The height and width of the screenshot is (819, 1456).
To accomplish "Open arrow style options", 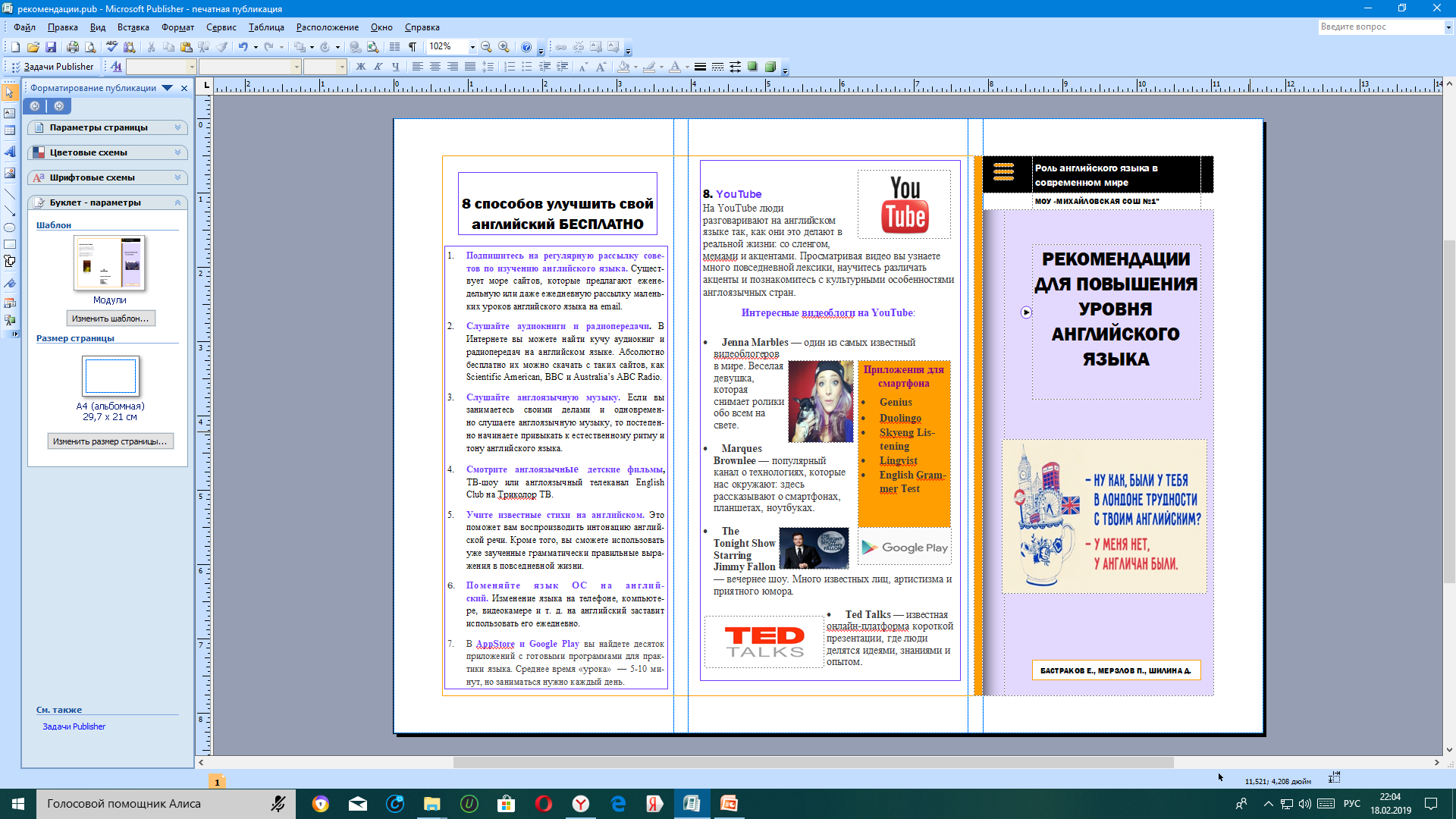I will 735,67.
